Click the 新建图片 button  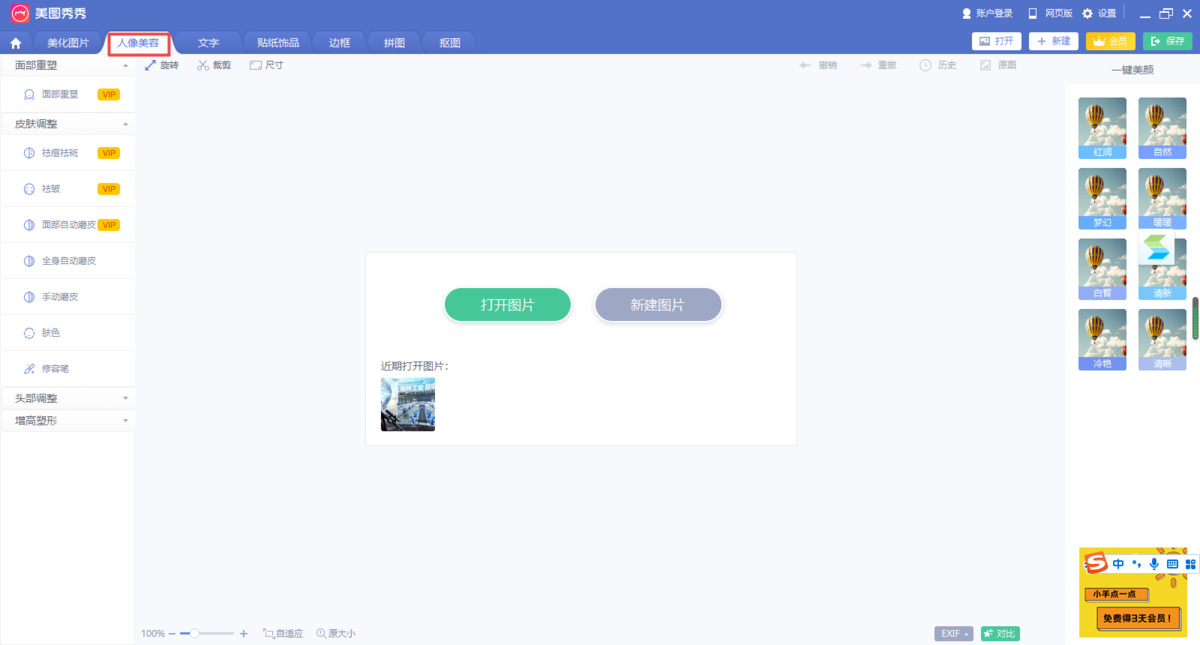click(658, 305)
